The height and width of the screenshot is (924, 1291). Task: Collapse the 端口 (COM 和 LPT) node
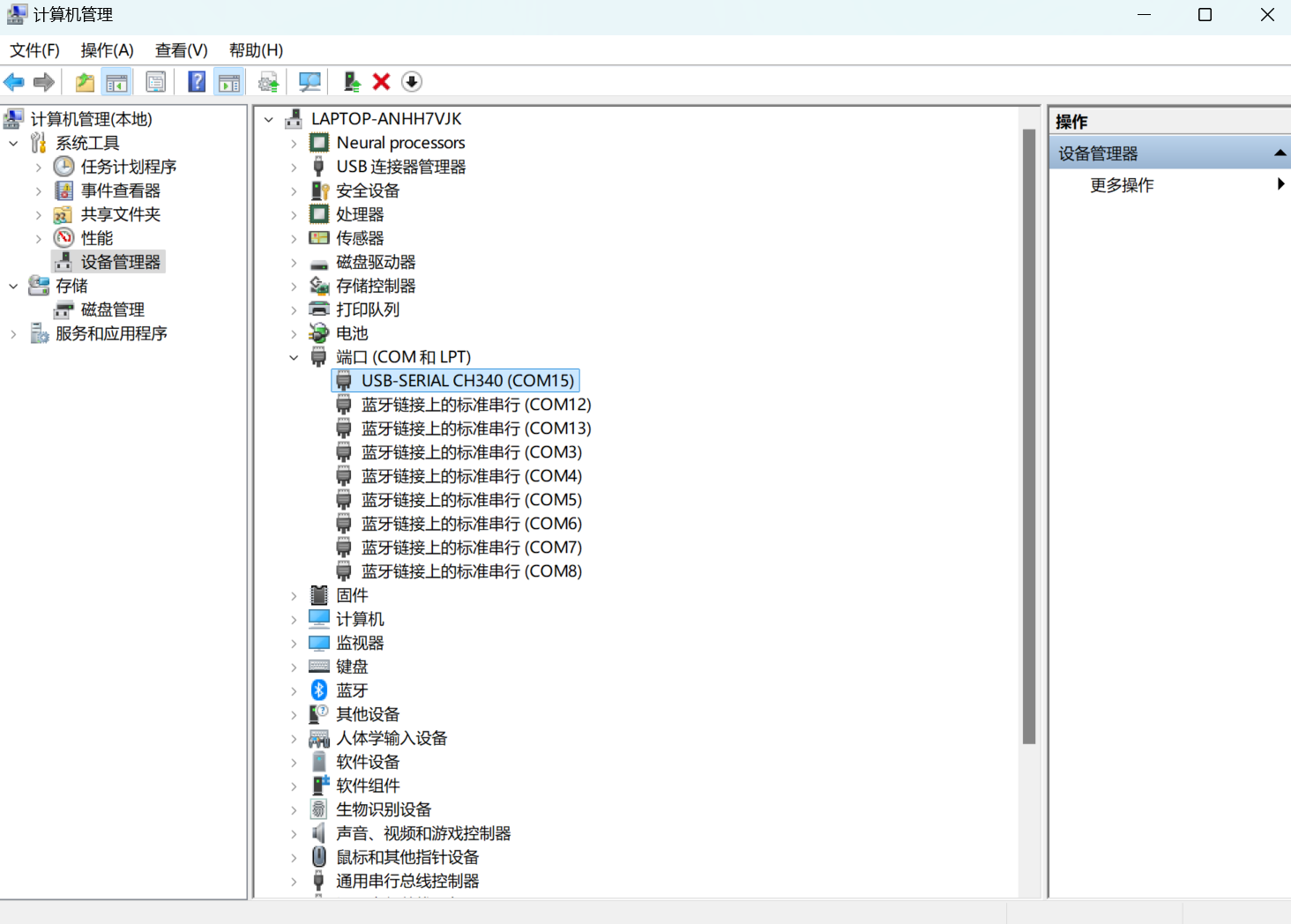[294, 357]
